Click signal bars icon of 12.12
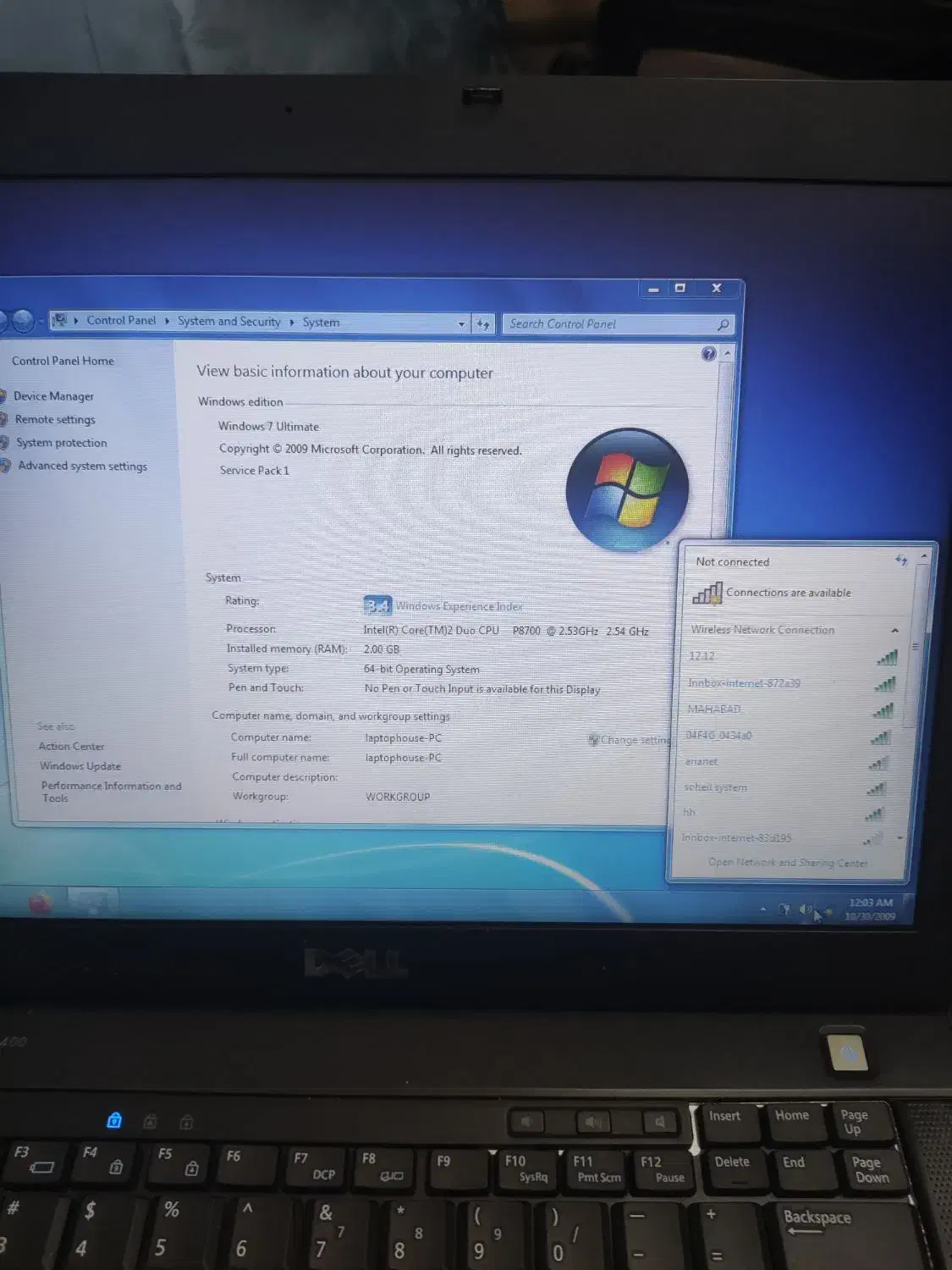The width and height of the screenshot is (952, 1270). 887,658
